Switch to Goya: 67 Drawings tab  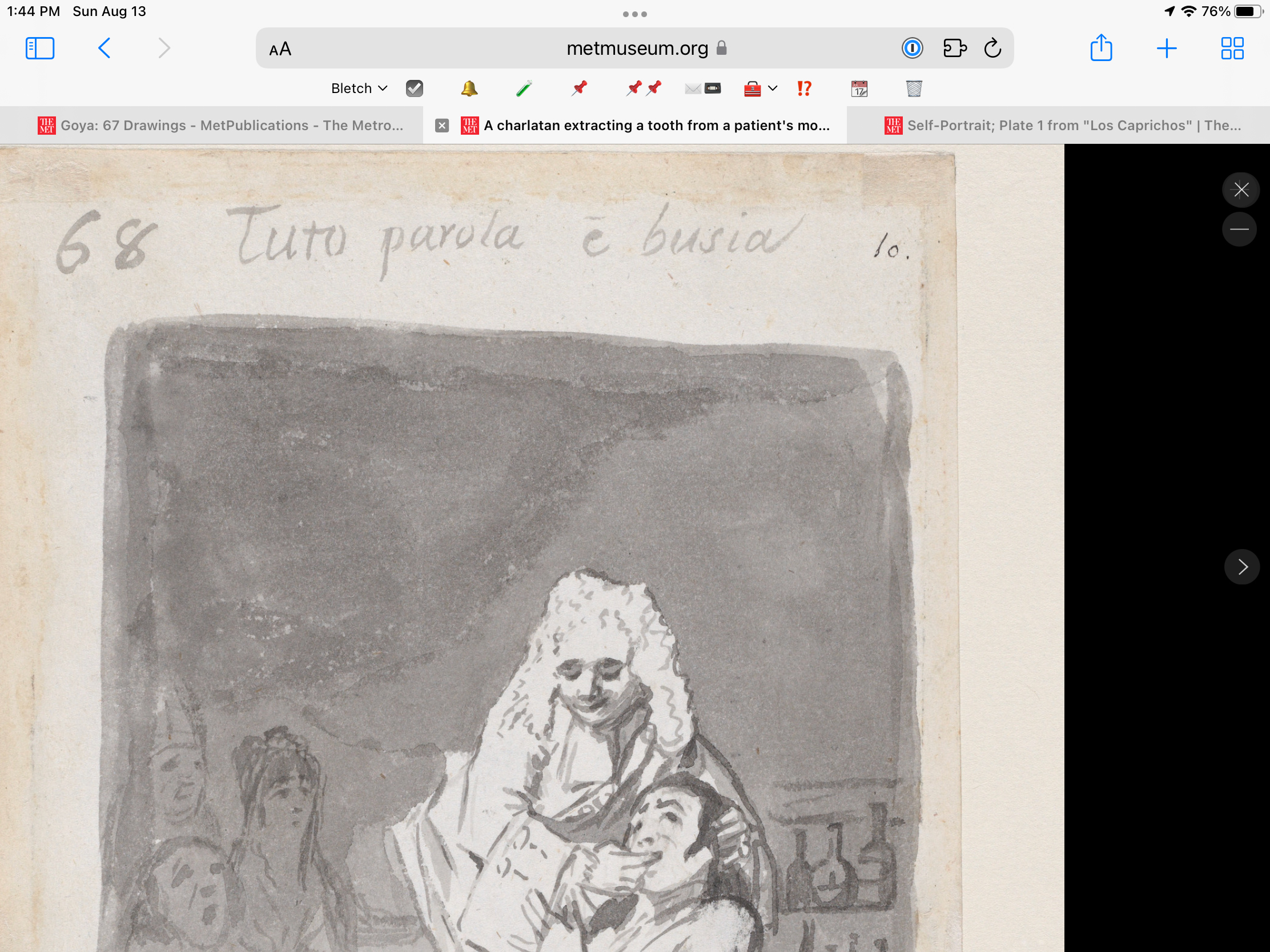coord(211,125)
